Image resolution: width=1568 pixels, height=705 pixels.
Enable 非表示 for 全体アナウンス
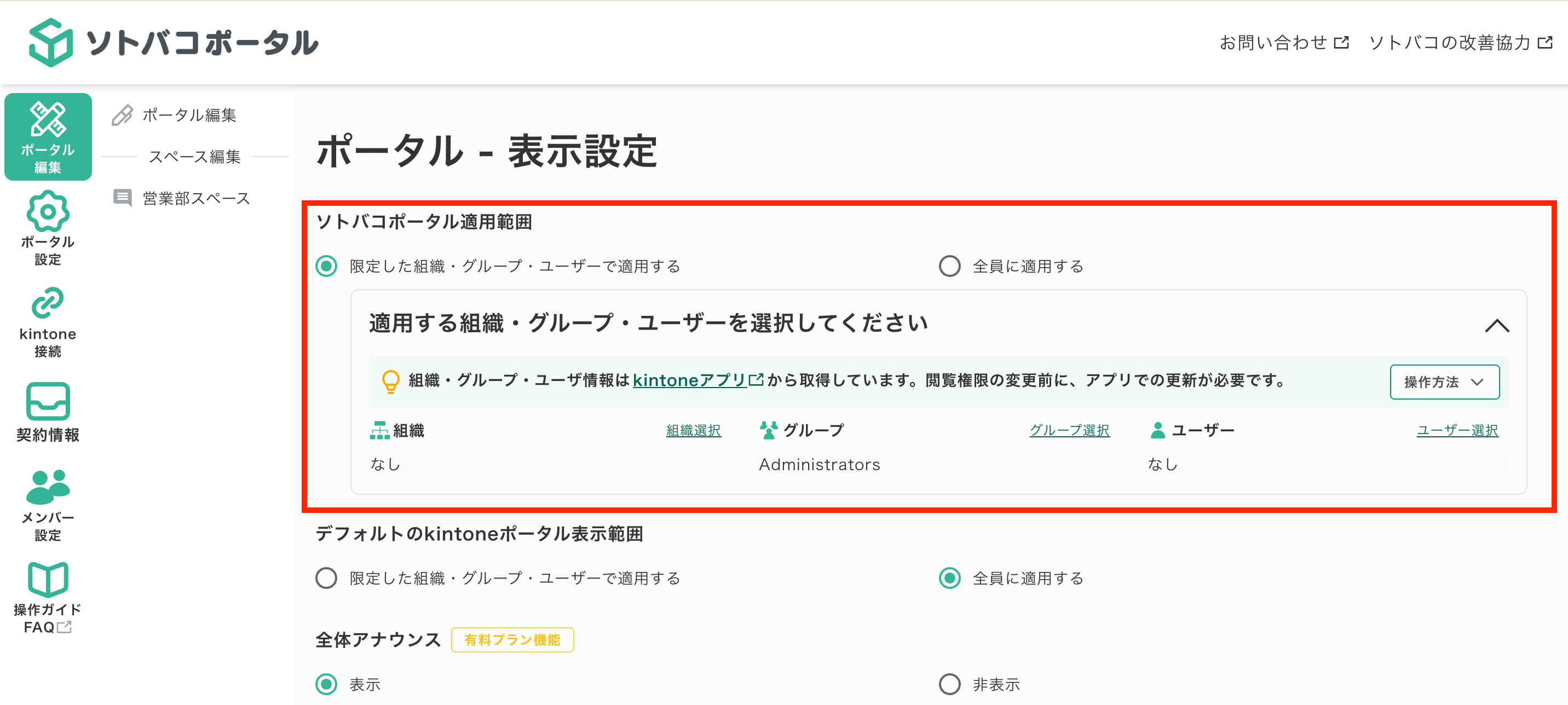(949, 684)
